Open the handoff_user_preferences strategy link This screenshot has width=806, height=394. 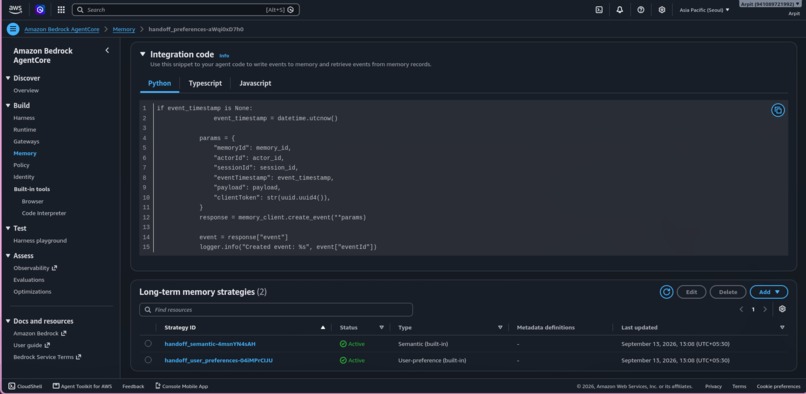click(218, 360)
